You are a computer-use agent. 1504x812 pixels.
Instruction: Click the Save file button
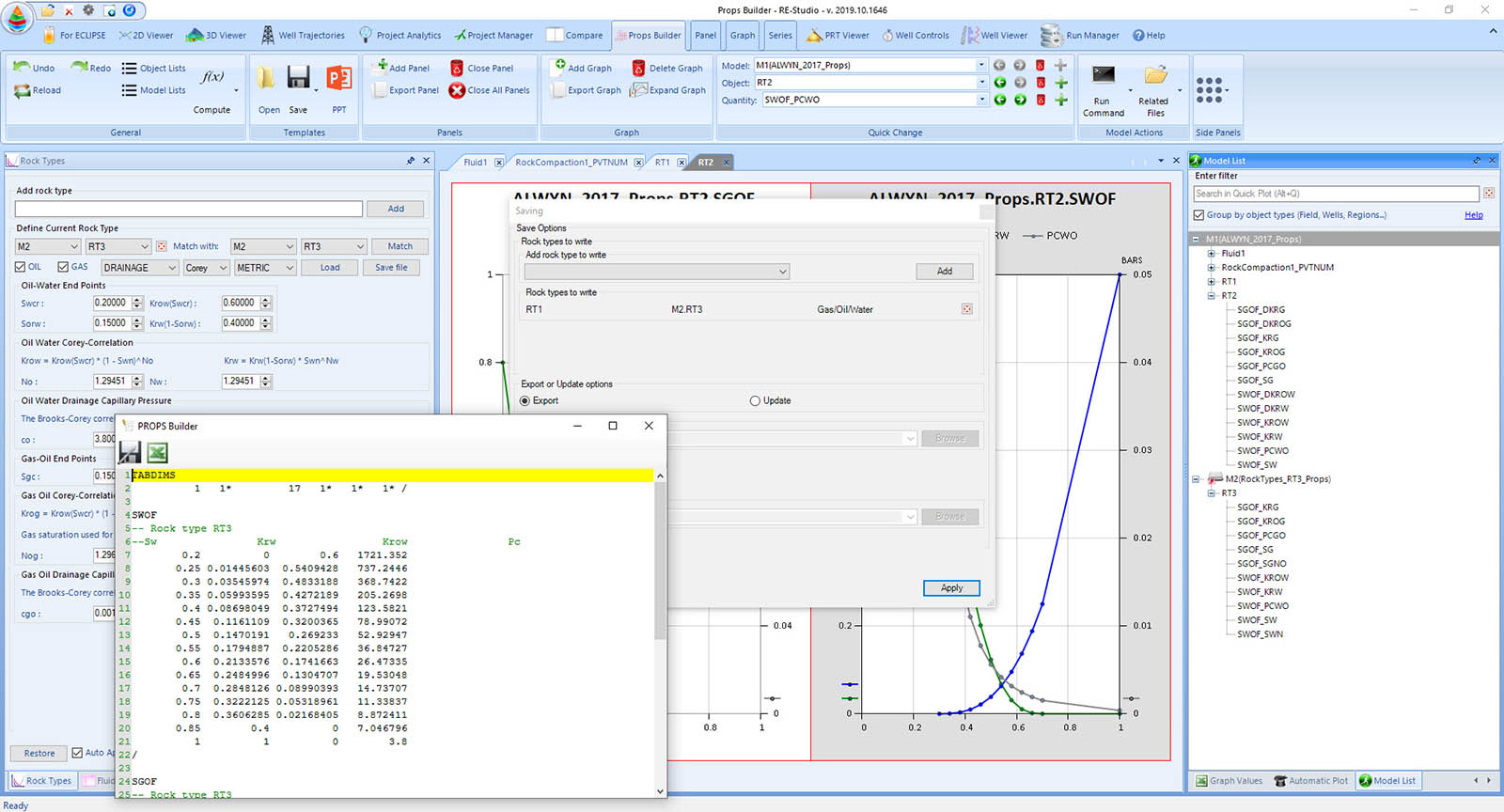coord(391,268)
